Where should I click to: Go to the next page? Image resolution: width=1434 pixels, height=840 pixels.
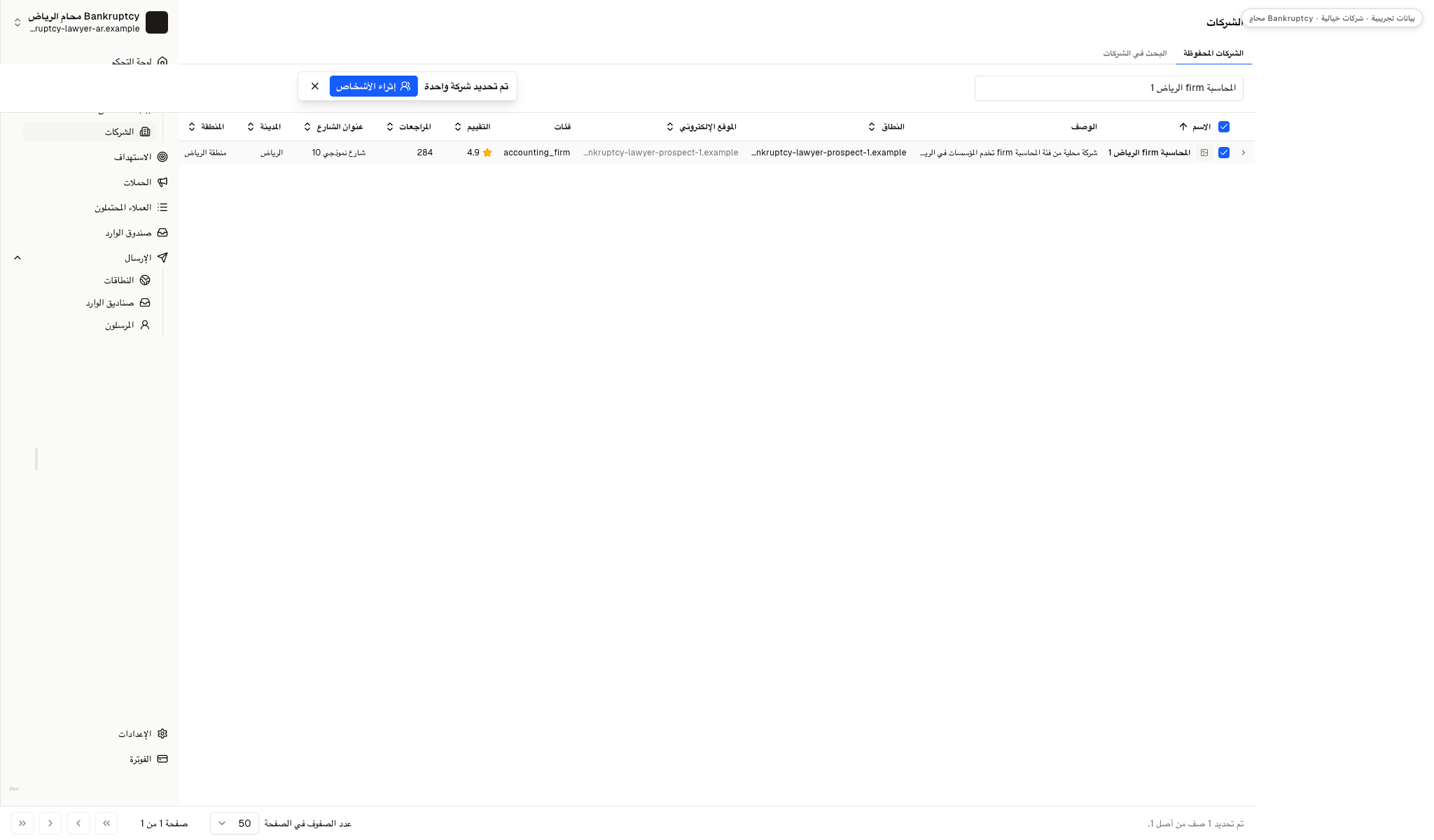(x=50, y=823)
